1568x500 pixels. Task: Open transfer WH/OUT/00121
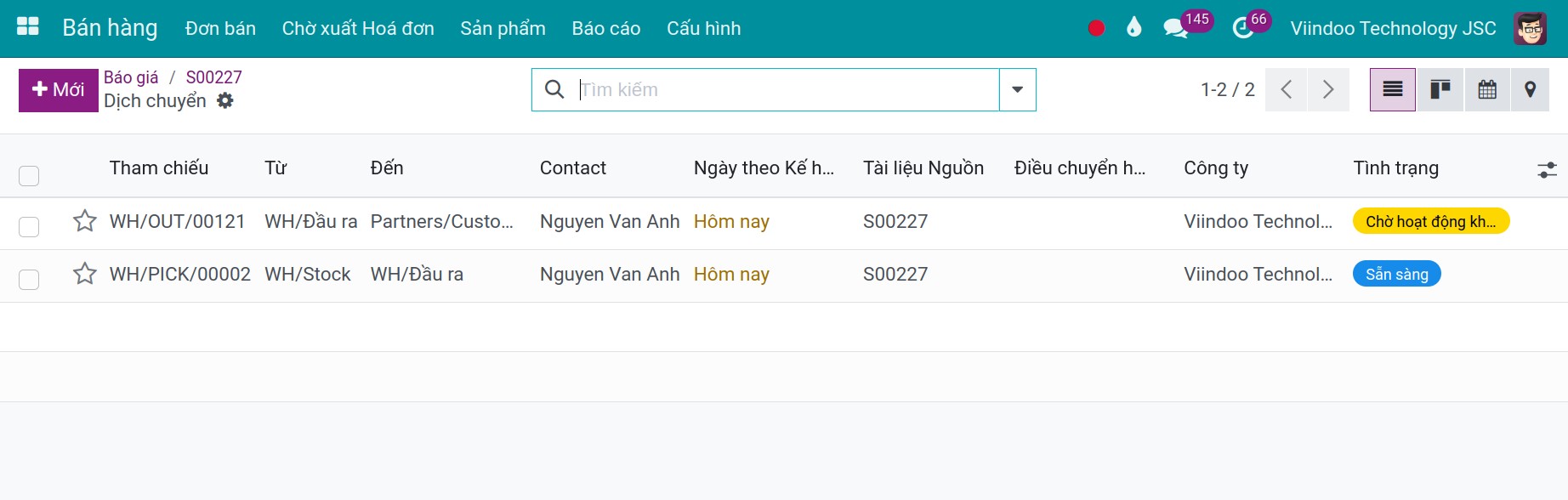(x=177, y=221)
